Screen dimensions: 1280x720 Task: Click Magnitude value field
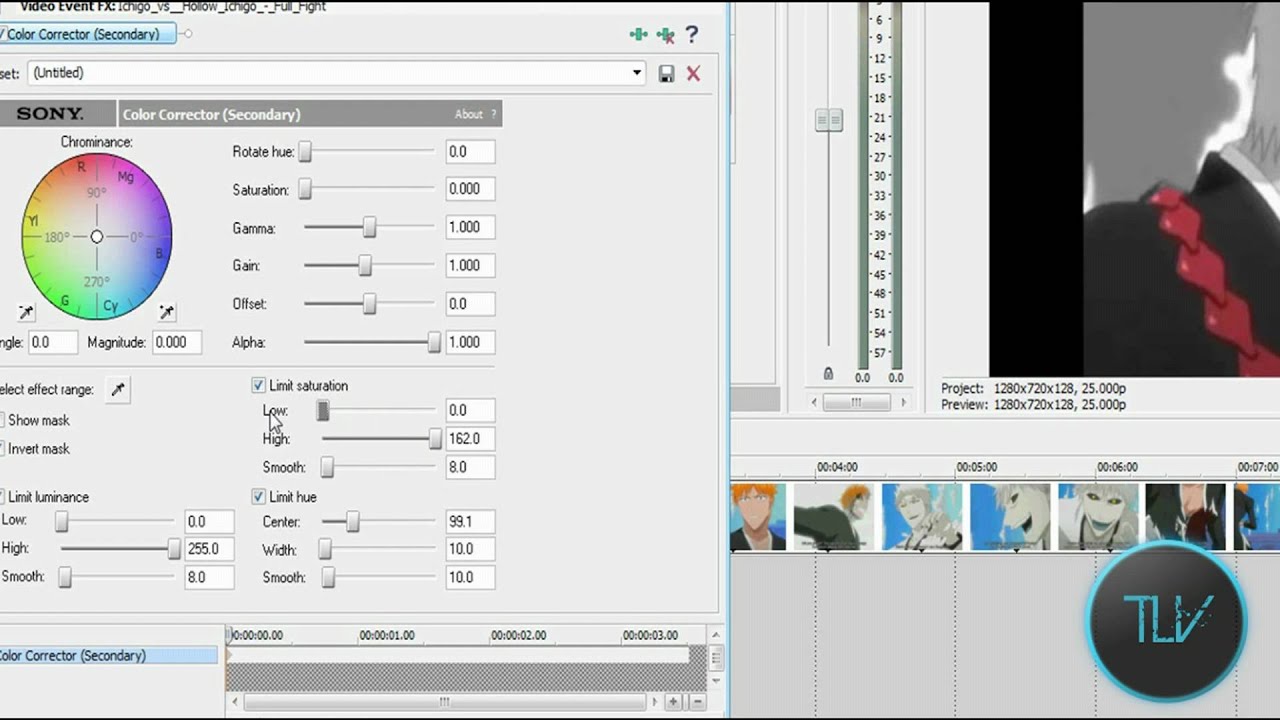click(x=176, y=342)
